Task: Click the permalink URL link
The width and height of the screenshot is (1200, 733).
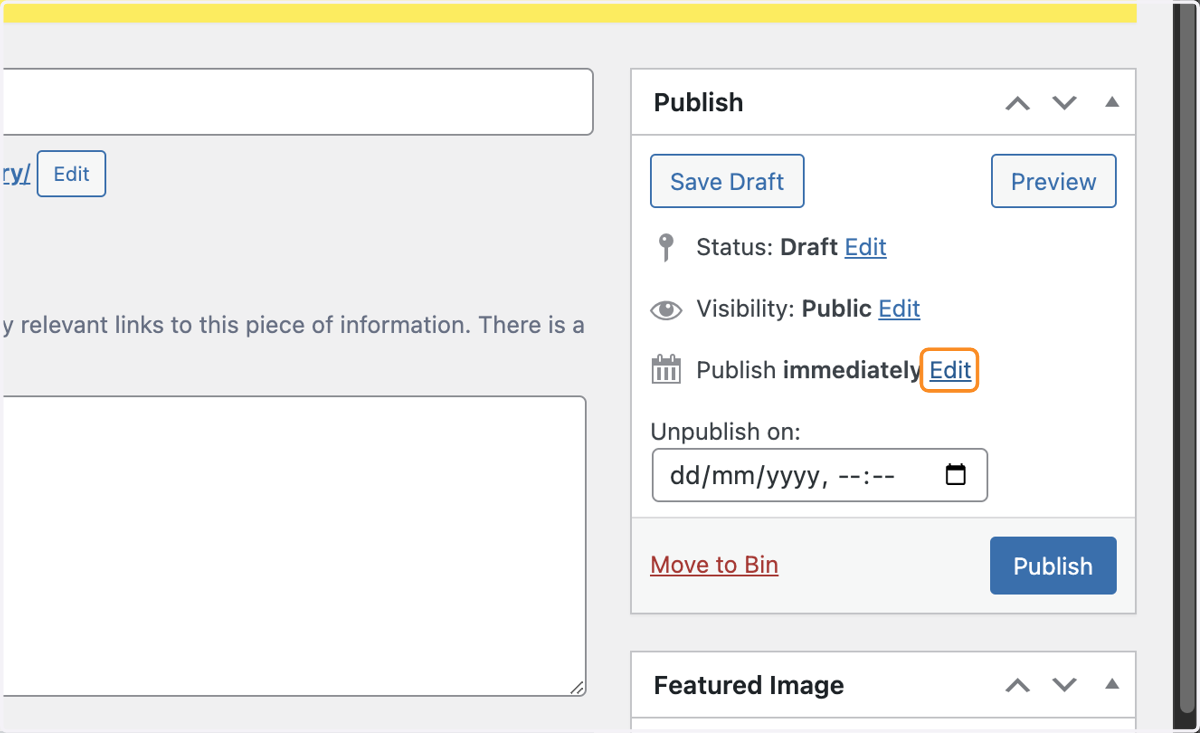Action: pyautogui.click(x=15, y=174)
